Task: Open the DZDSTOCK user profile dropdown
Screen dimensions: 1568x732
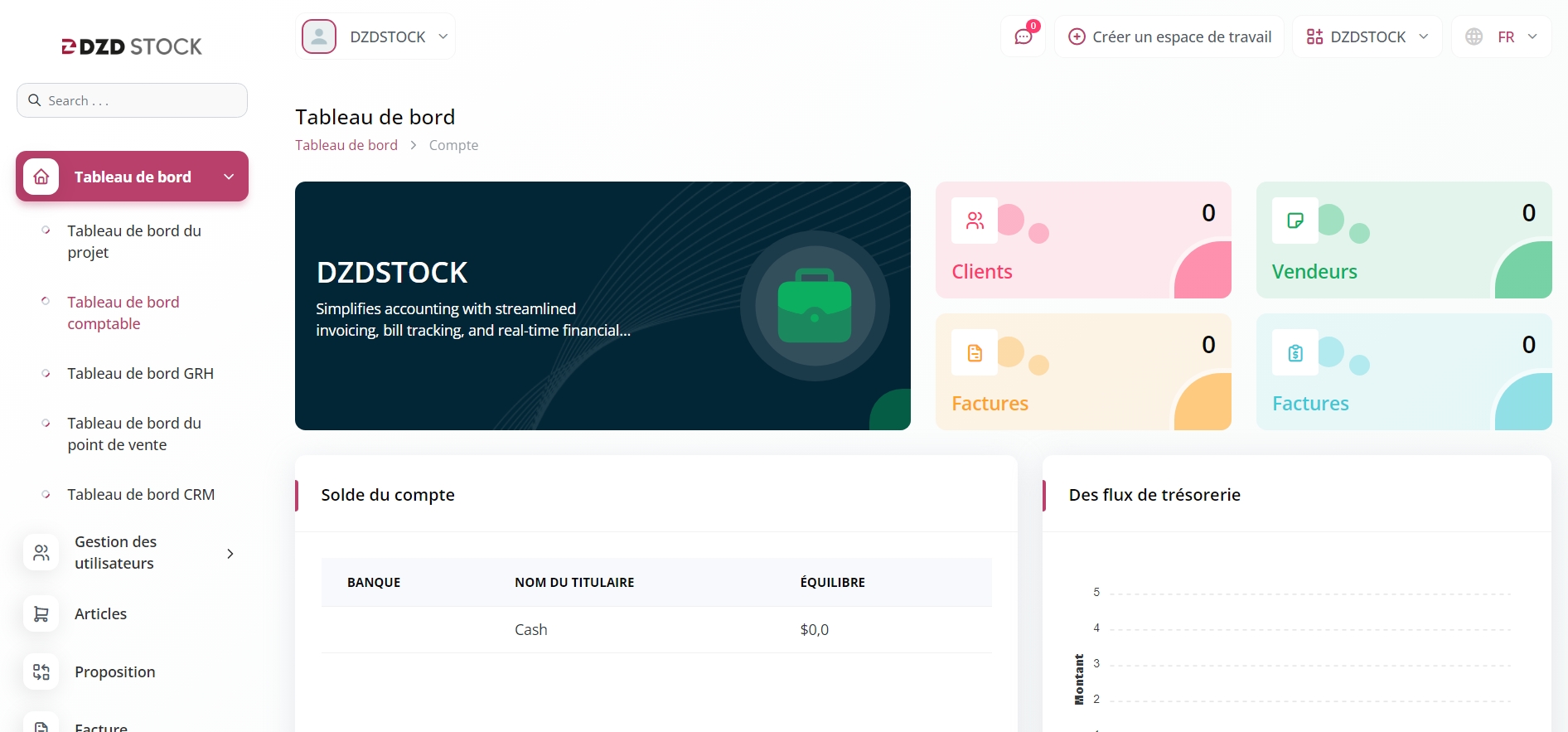Action: click(x=375, y=37)
